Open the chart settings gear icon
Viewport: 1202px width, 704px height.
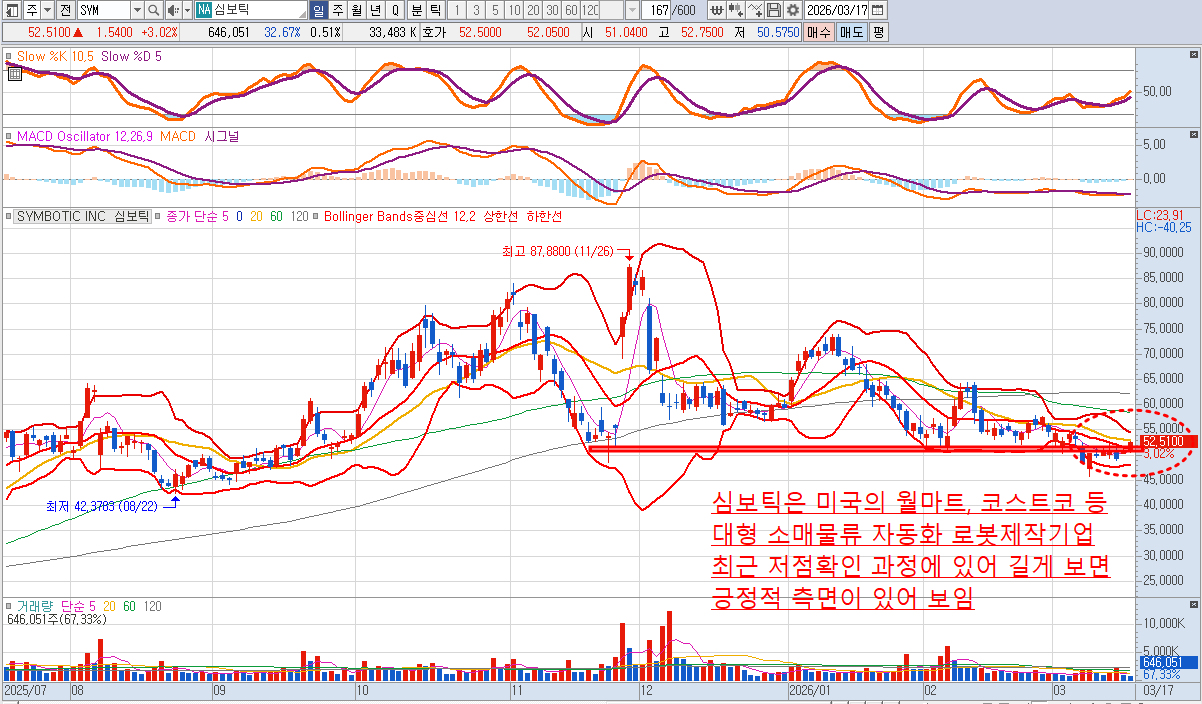[x=793, y=10]
